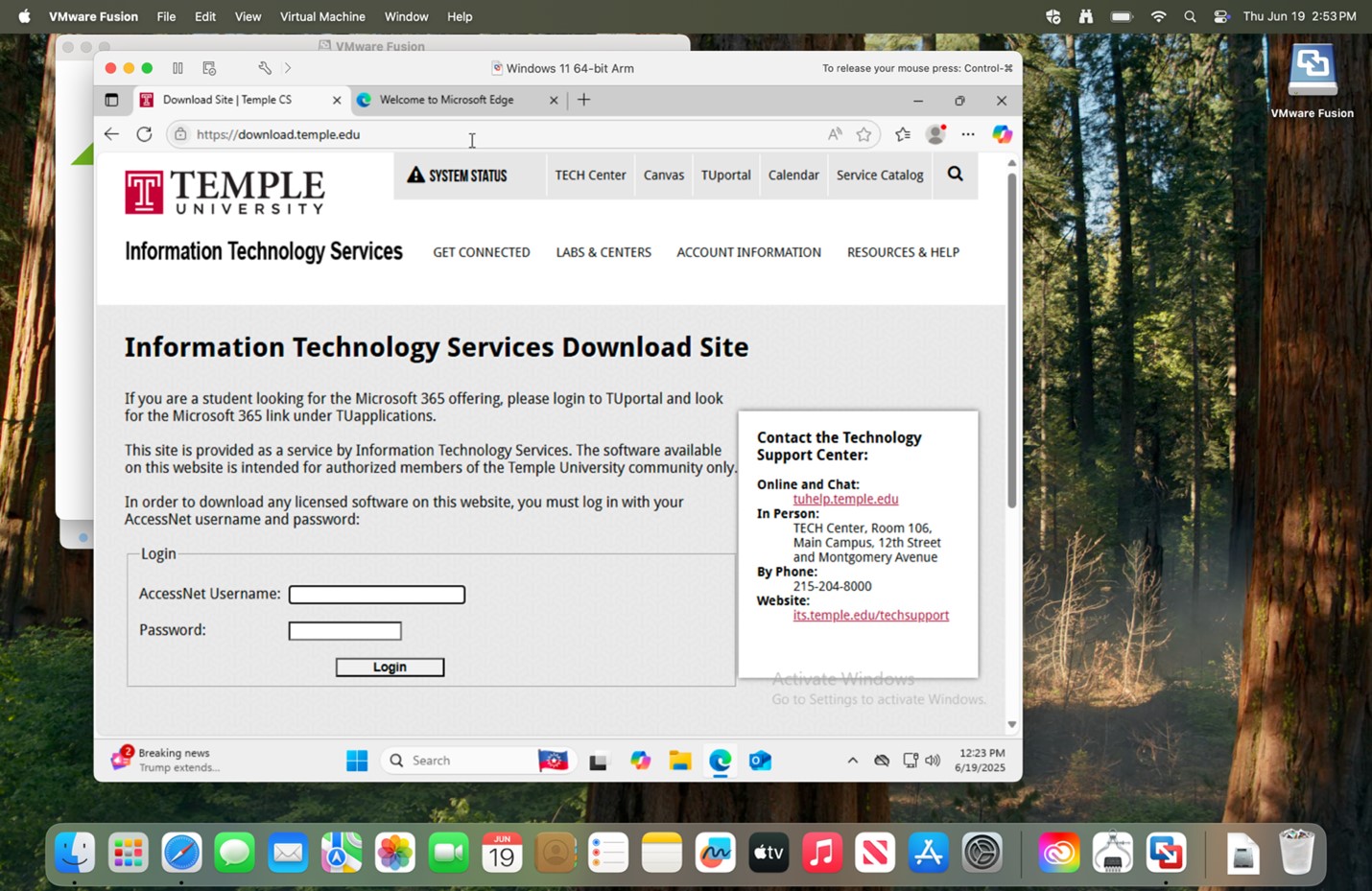Expand VMware toolbar chevron arrow
This screenshot has height=891, width=1372.
tap(288, 68)
